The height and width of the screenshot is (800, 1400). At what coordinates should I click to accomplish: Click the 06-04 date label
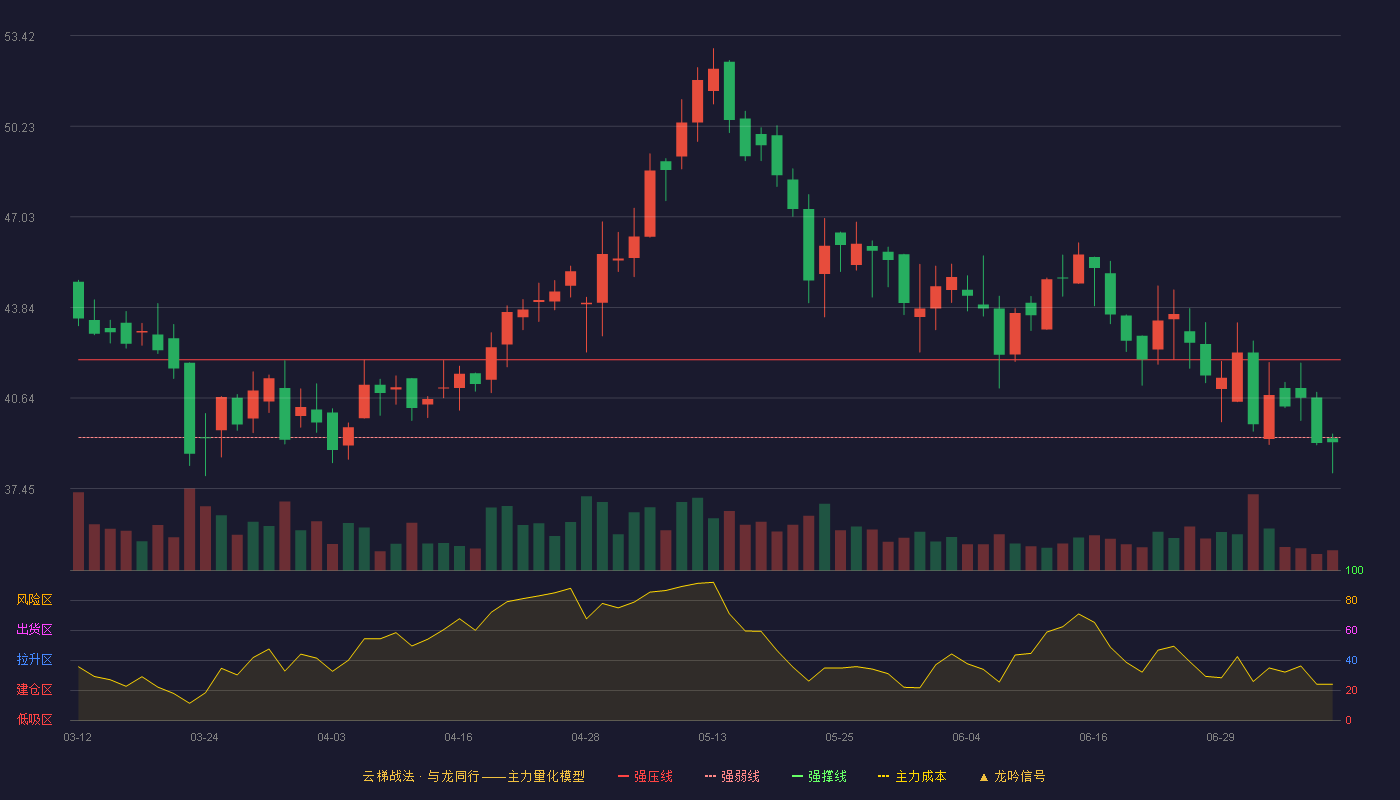966,737
